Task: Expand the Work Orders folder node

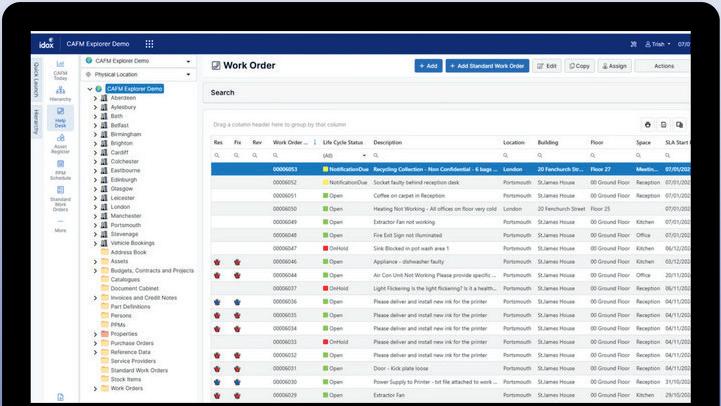Action: point(95,389)
